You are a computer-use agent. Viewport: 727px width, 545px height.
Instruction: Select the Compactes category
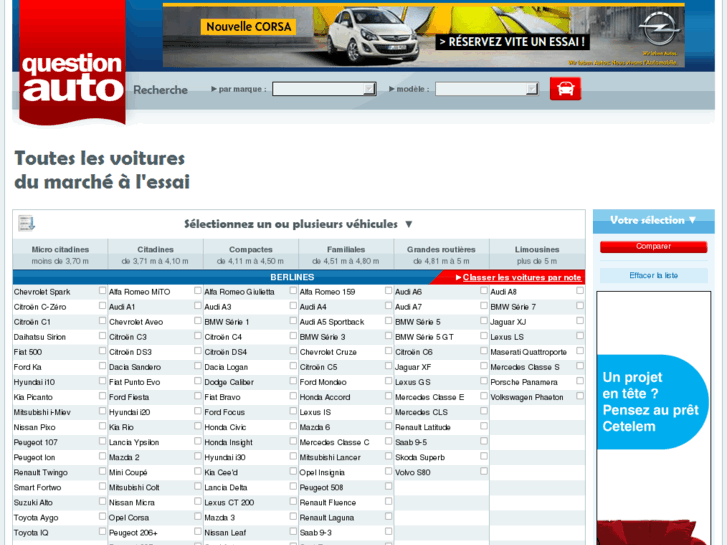point(251,255)
